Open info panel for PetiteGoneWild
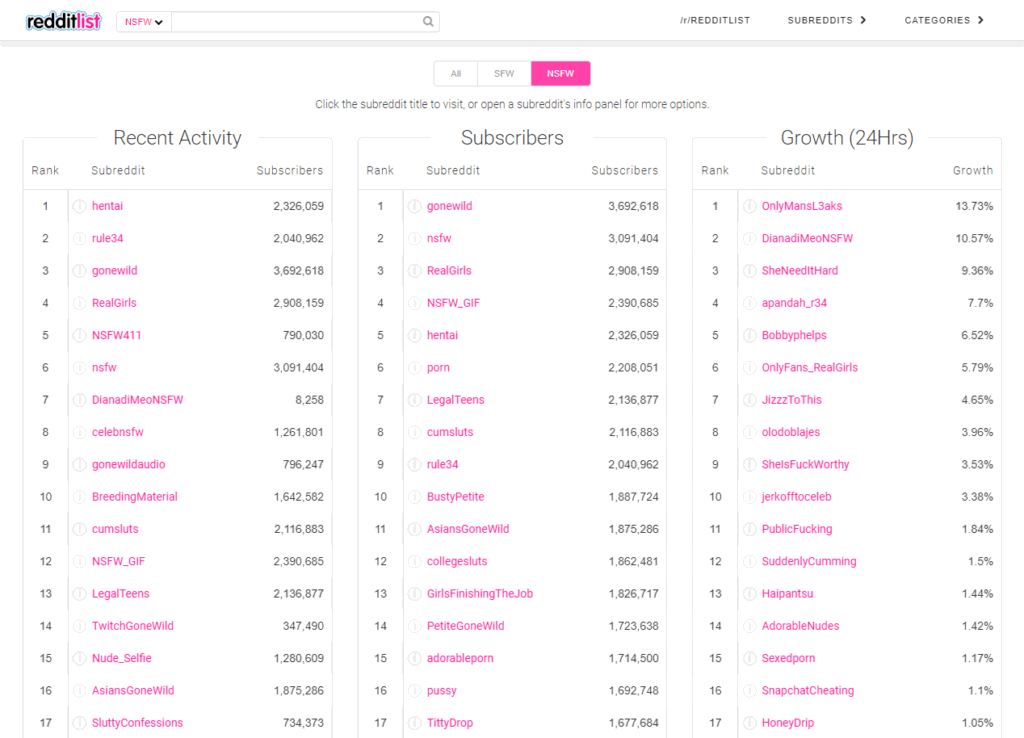1024x738 pixels. (x=415, y=626)
